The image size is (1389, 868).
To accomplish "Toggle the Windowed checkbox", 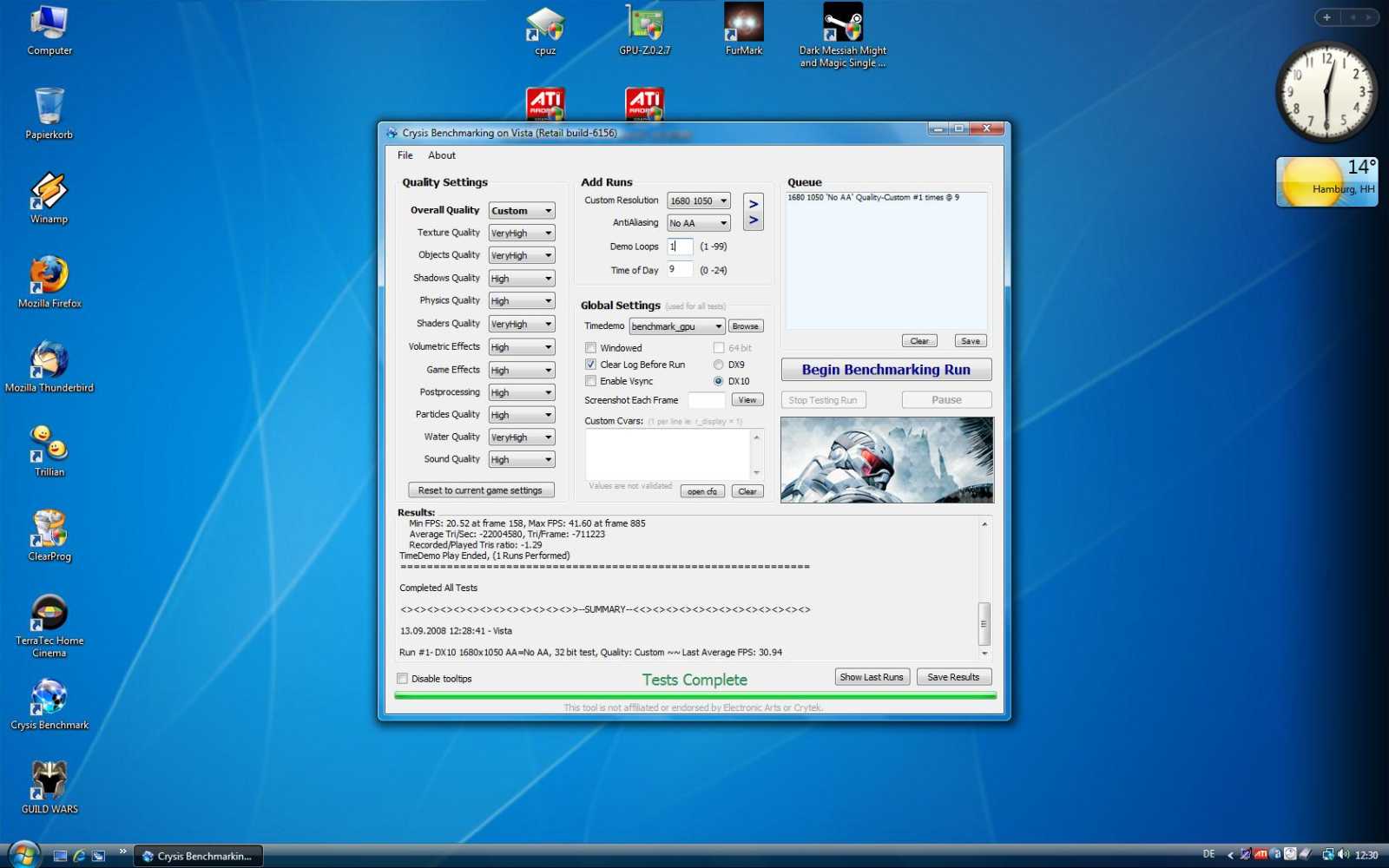I will (x=590, y=348).
